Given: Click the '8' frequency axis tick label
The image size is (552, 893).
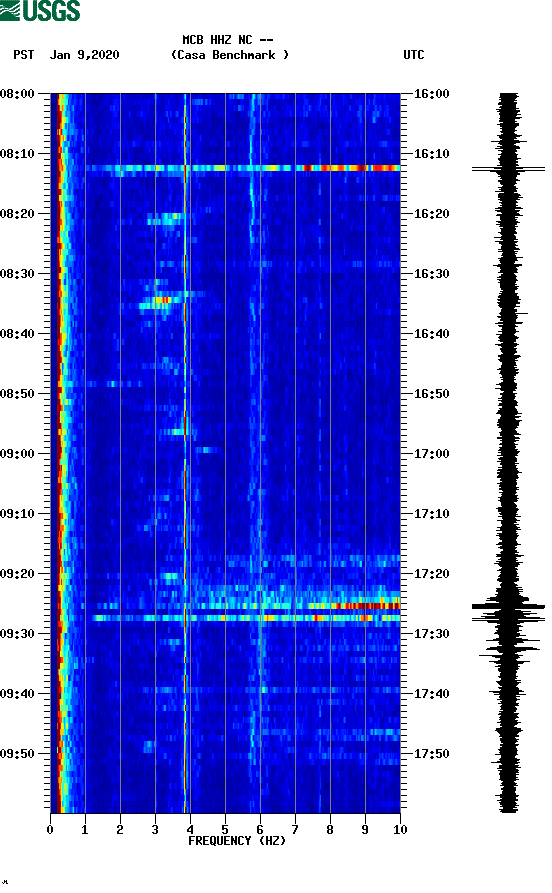Looking at the screenshot, I should tap(330, 830).
